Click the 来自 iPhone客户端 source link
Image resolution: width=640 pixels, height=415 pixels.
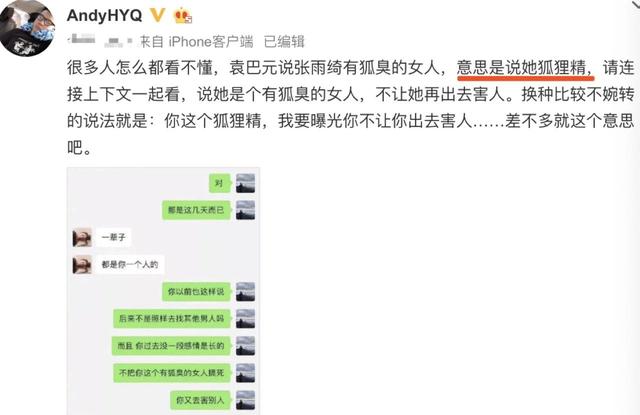coord(196,42)
